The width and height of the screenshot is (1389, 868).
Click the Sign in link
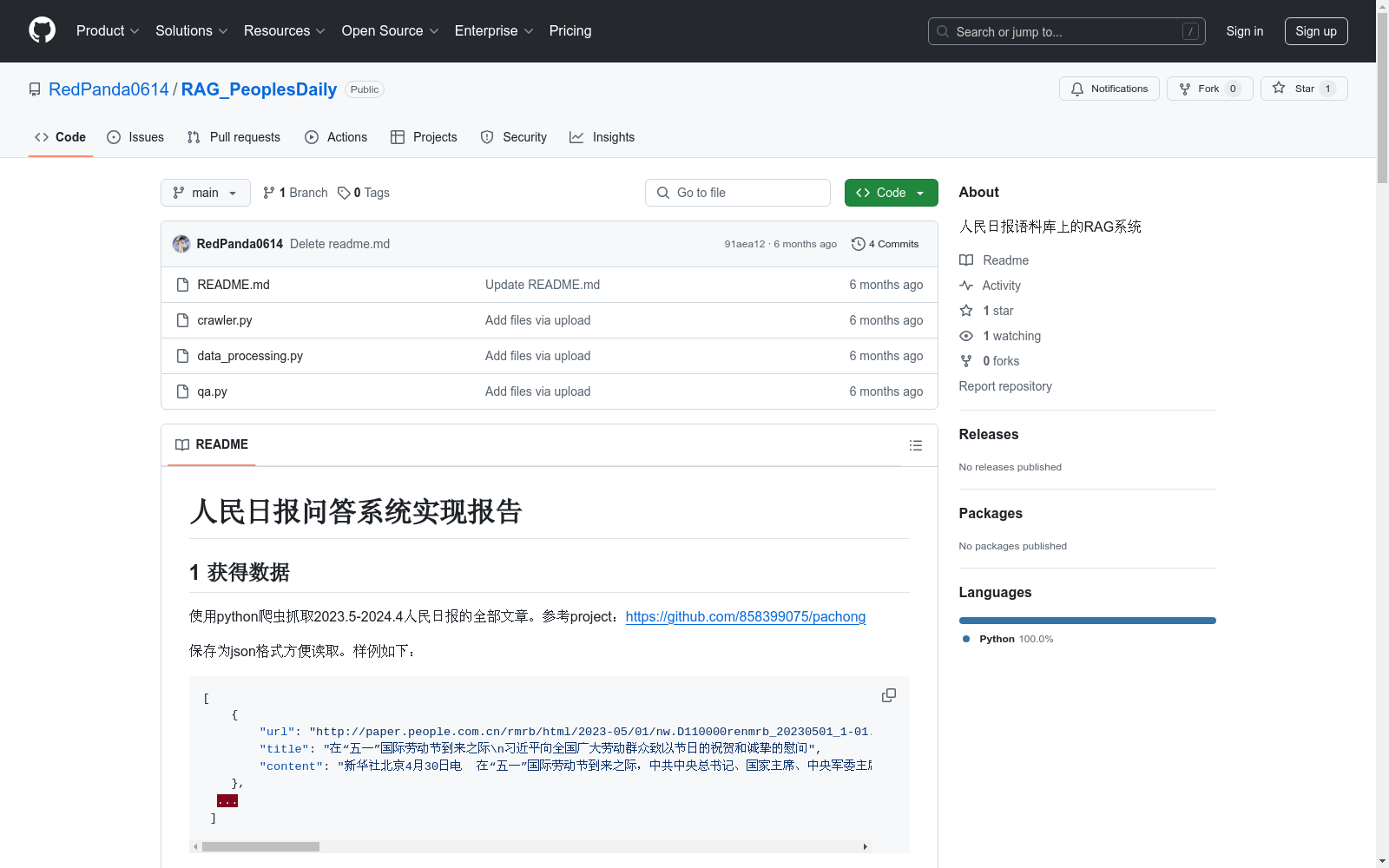tap(1244, 31)
